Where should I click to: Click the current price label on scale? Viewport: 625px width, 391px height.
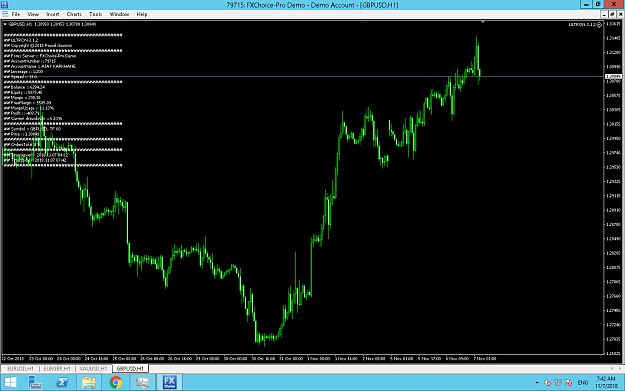click(x=613, y=76)
